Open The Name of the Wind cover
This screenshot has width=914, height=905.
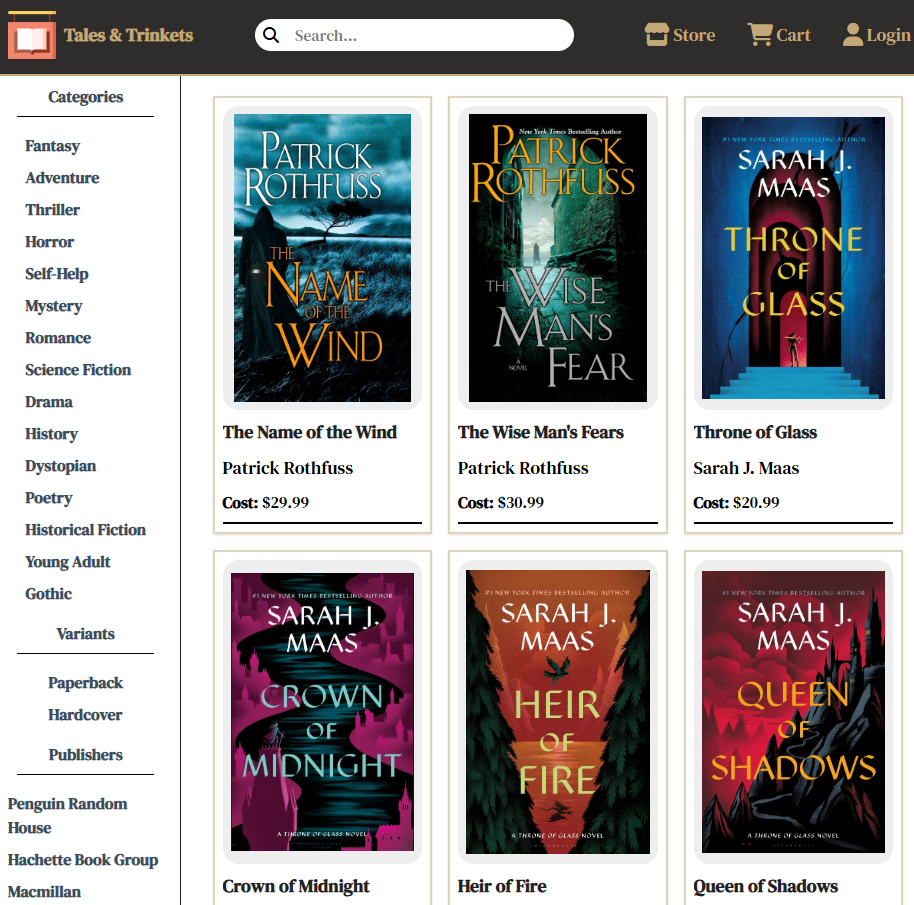322,258
